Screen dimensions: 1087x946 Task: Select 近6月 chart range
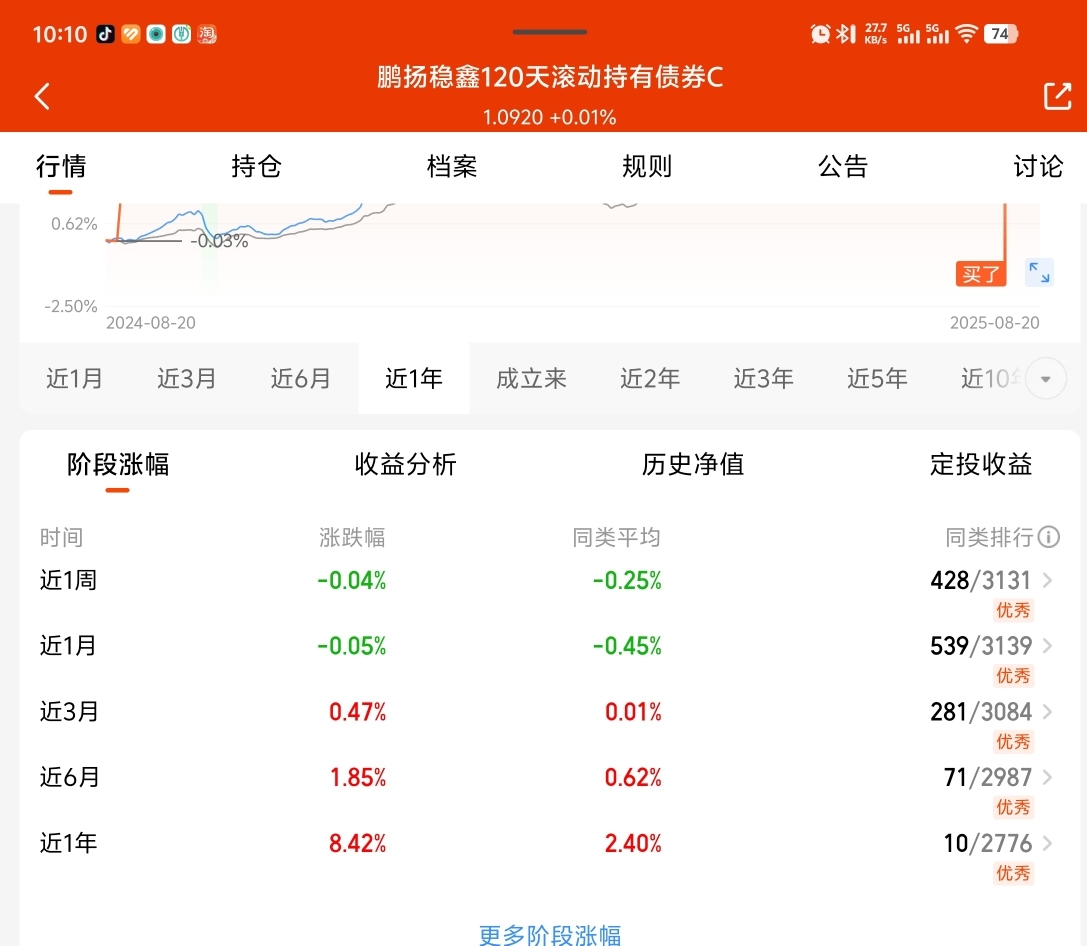coord(300,378)
